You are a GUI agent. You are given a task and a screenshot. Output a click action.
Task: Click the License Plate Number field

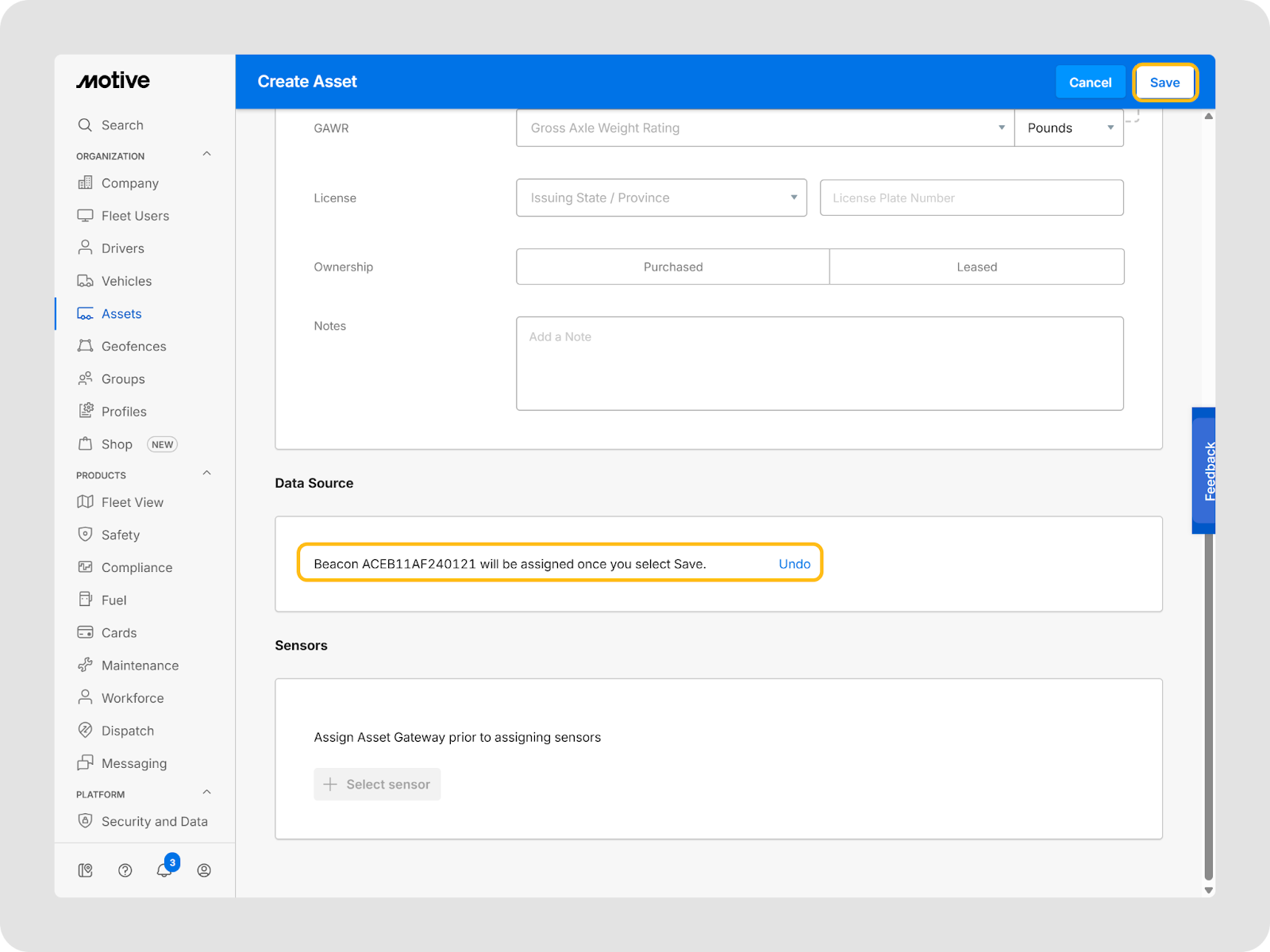click(971, 198)
